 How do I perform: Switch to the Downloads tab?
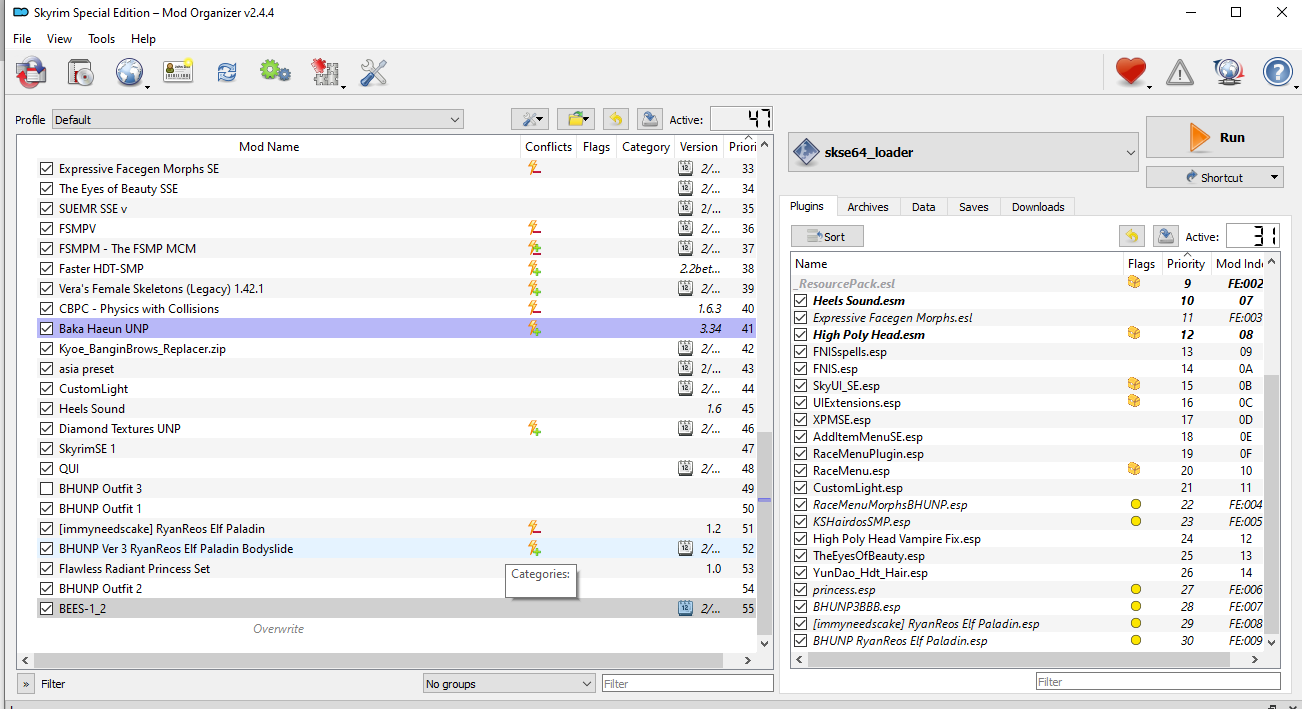(x=1037, y=207)
